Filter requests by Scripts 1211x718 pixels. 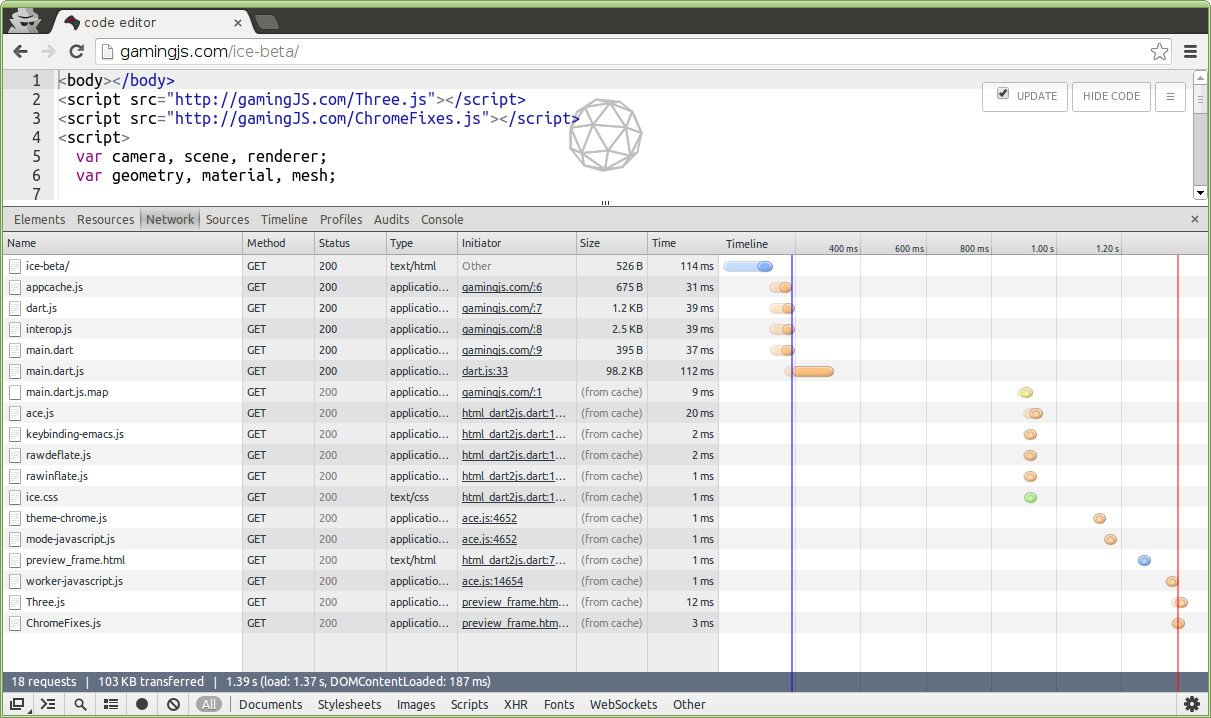coord(469,704)
